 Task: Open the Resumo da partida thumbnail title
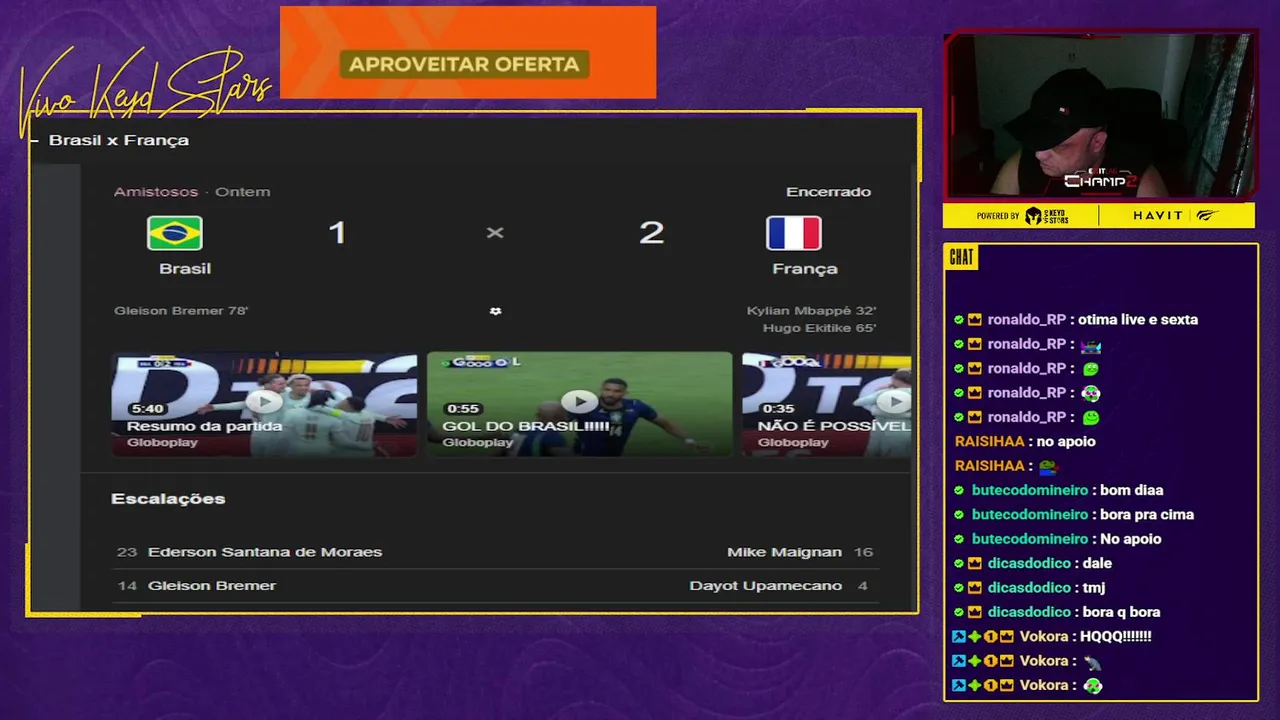pos(205,426)
